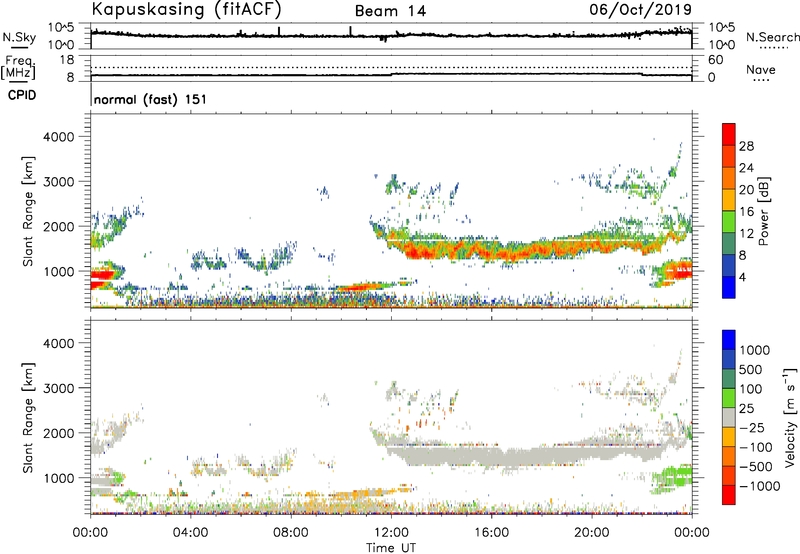
Task: Click the date '06/Oct/2019'
Action: coord(640,9)
